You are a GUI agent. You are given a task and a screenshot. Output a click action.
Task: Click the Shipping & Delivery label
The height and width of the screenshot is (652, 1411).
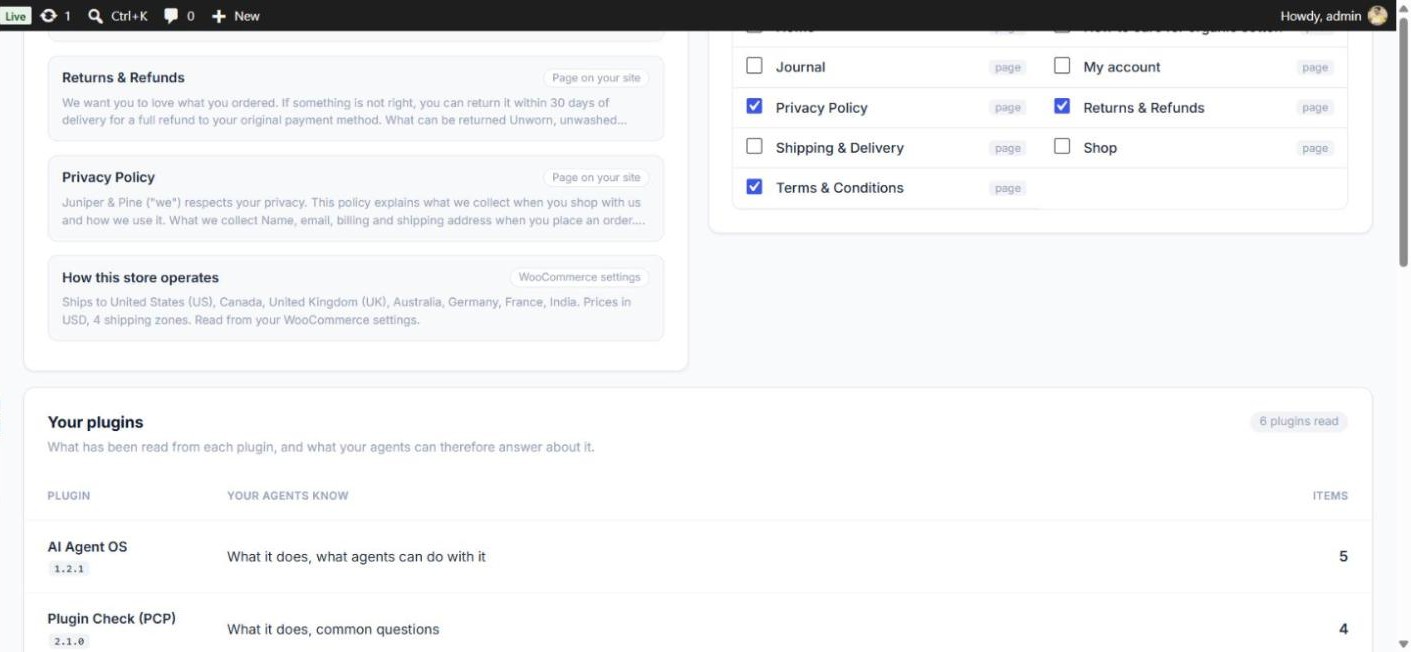pos(839,147)
